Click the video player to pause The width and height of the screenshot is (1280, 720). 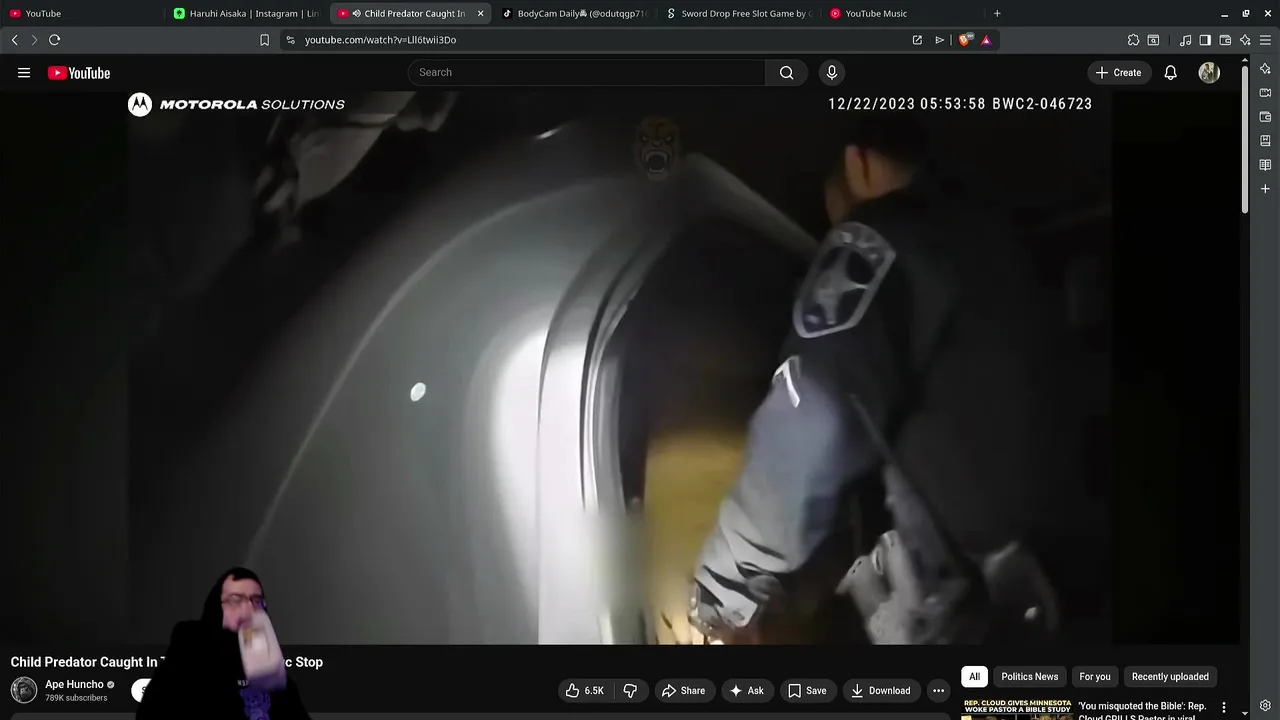tap(620, 370)
